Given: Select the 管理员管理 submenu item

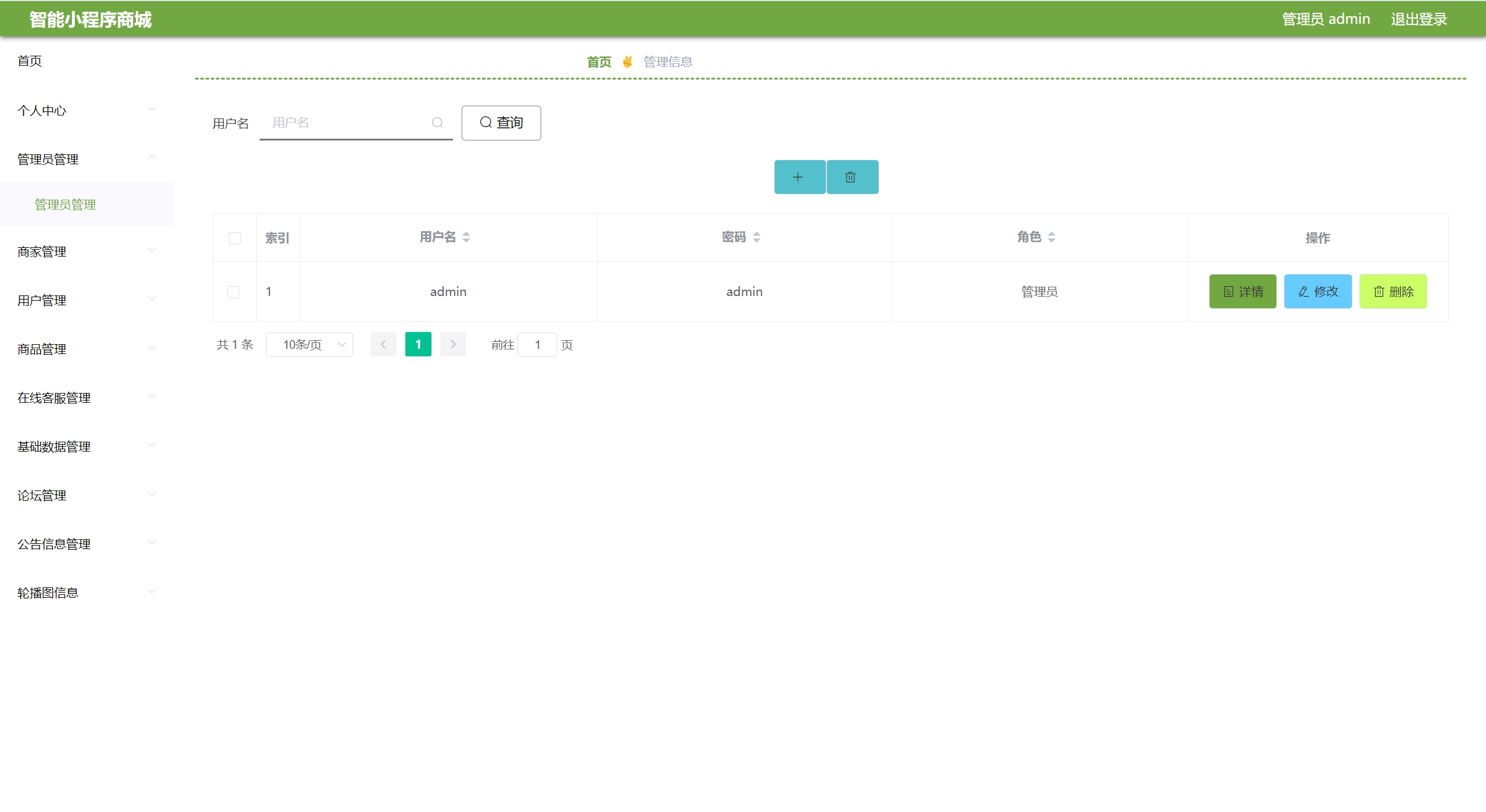Looking at the screenshot, I should coord(65,204).
